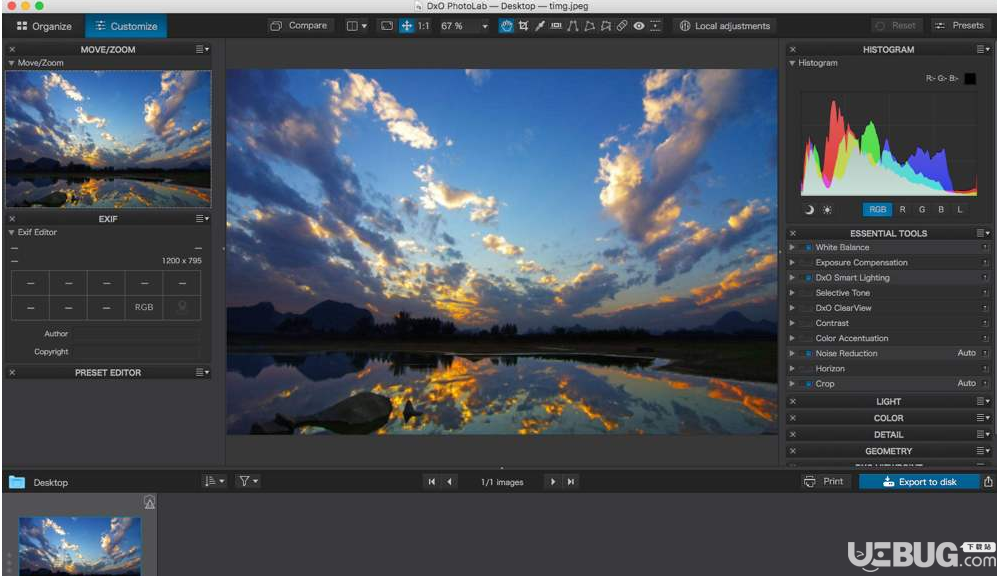The height and width of the screenshot is (576, 997).
Task: Select the timg.jpeg filmstrip thumbnail
Action: point(80,546)
